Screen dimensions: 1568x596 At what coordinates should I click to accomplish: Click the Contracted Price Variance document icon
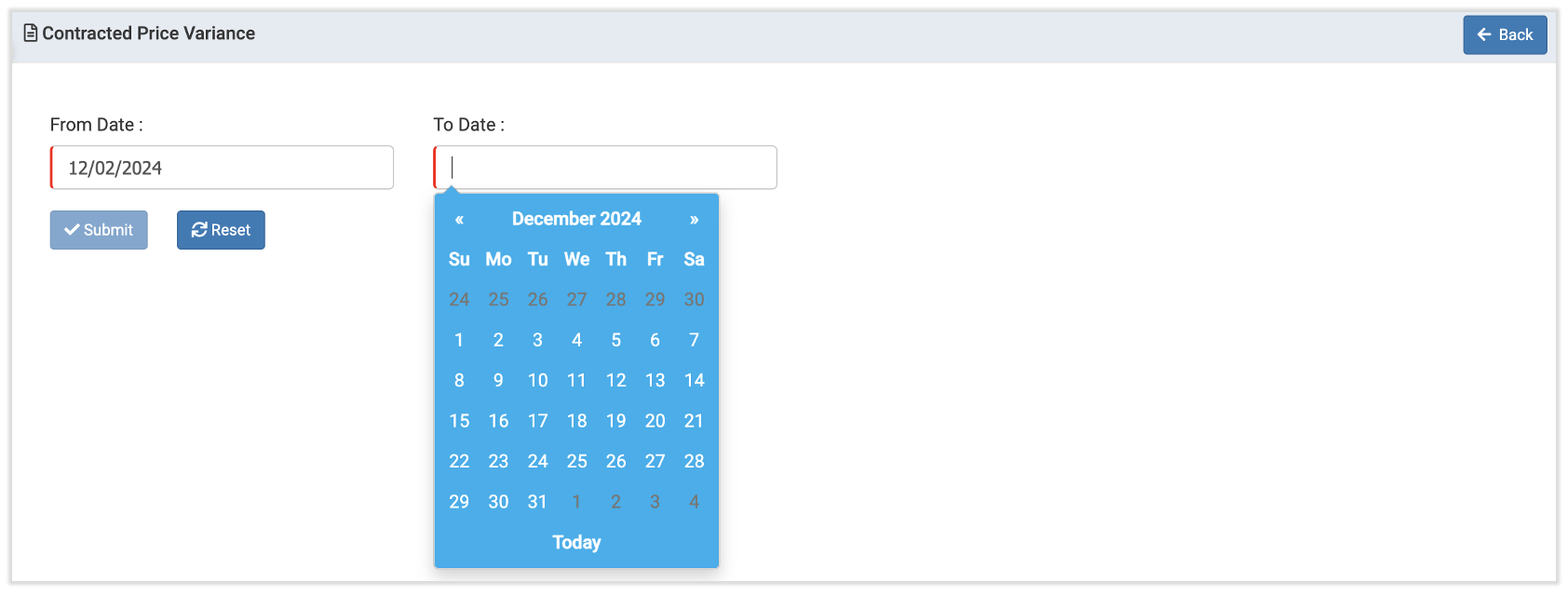(x=31, y=34)
